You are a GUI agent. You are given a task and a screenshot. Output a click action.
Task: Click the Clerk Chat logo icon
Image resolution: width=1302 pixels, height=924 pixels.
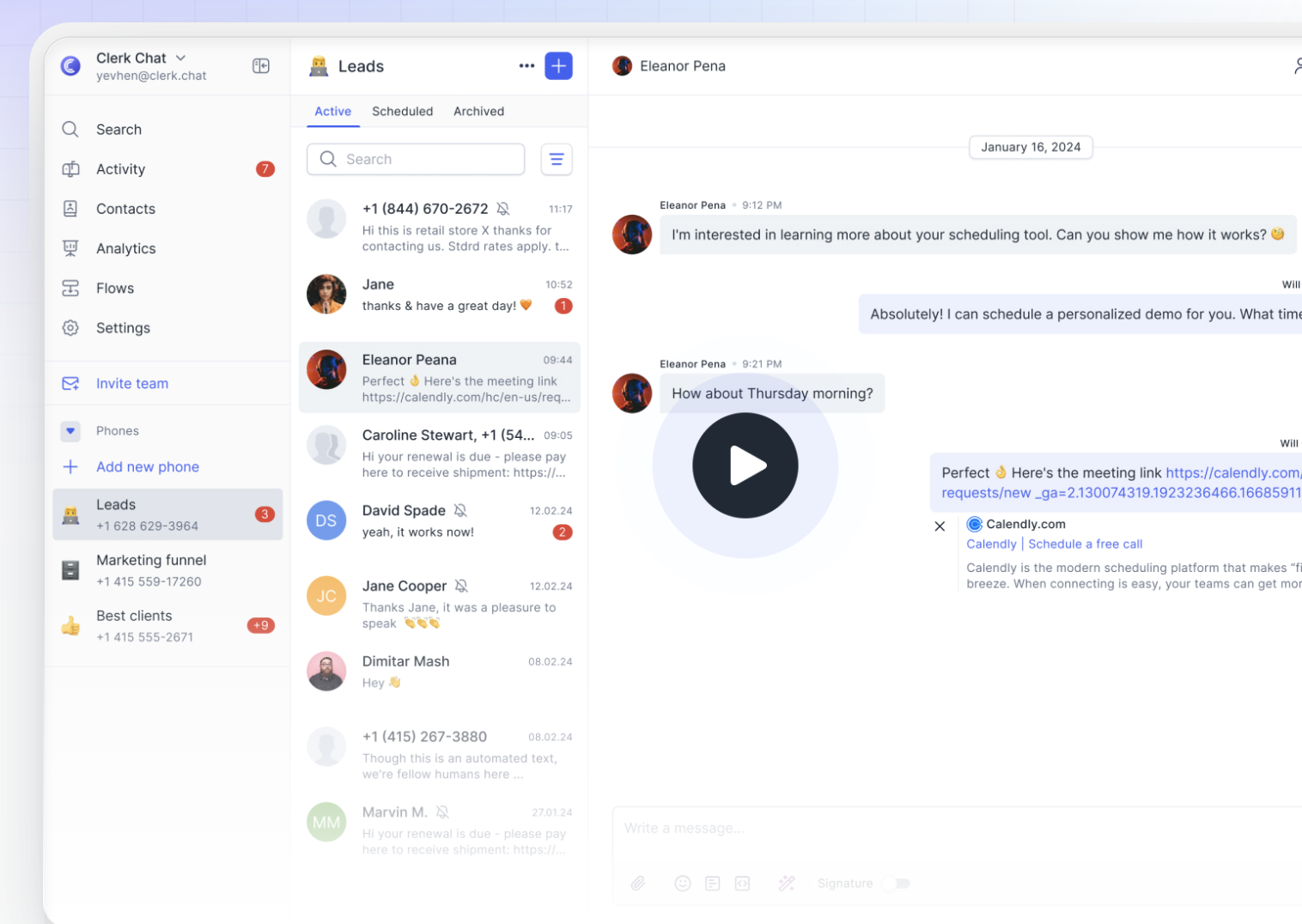(70, 66)
